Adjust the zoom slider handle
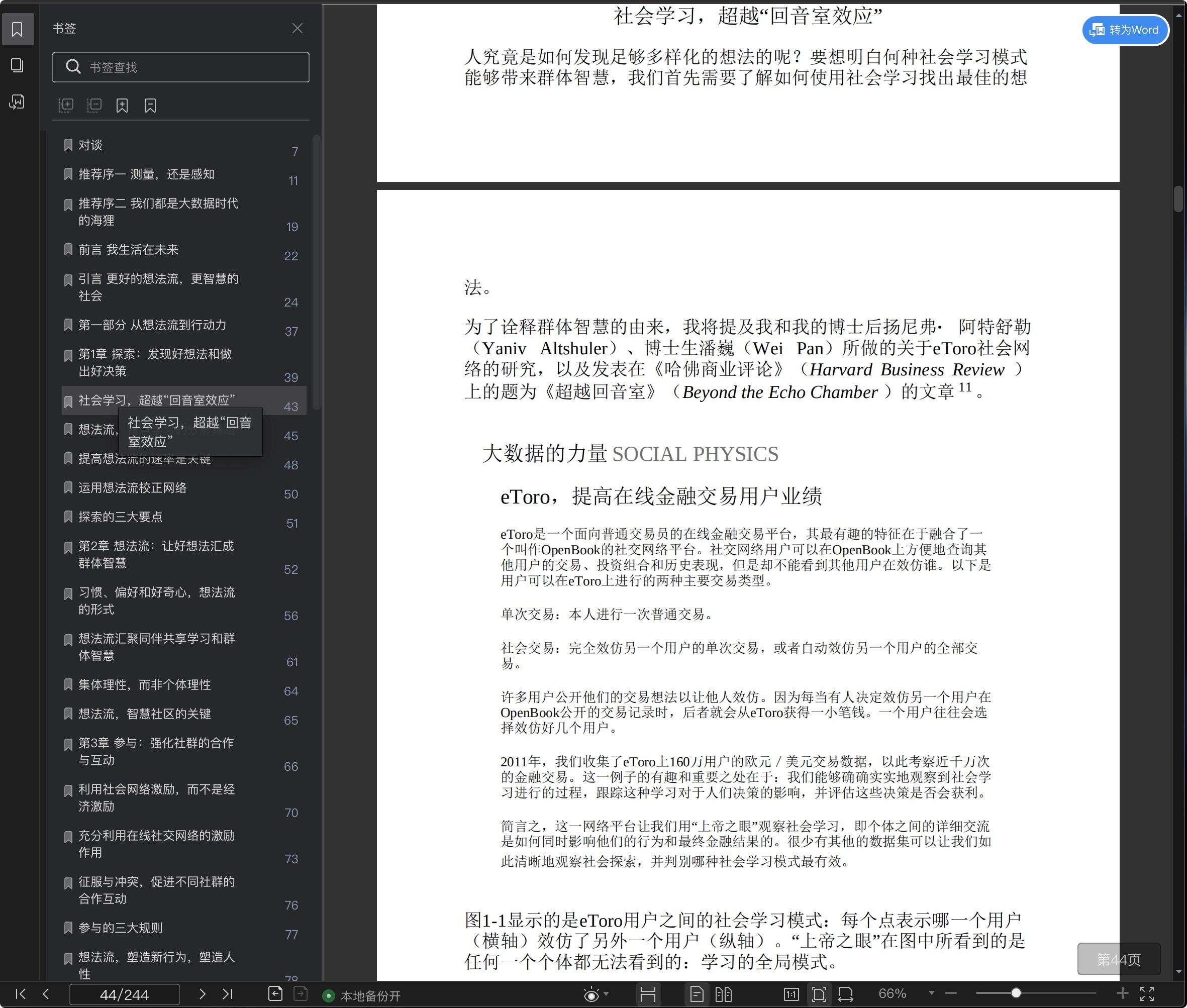 [x=1016, y=993]
